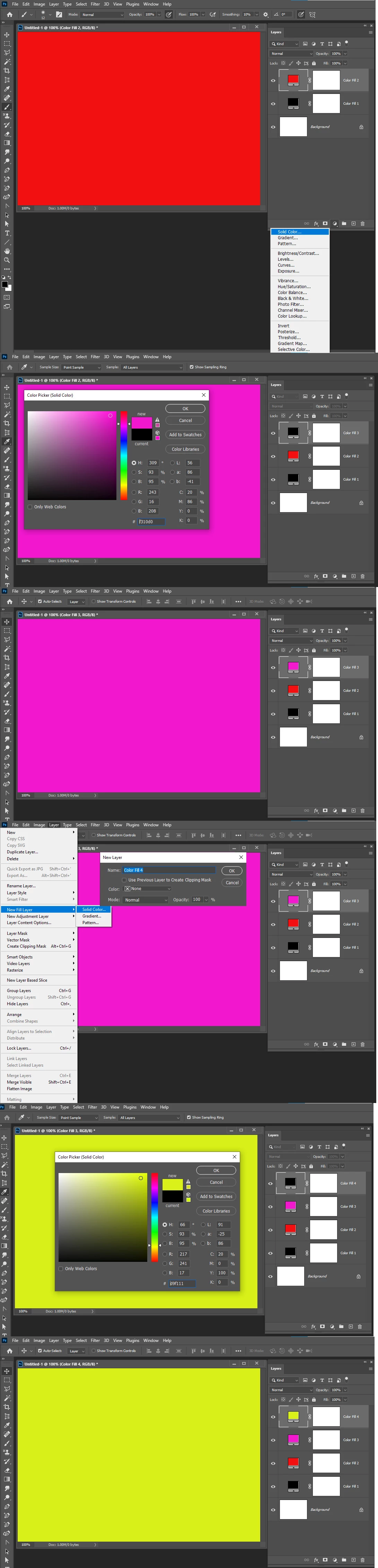Click OK in the New Layer dialog

pos(231,870)
